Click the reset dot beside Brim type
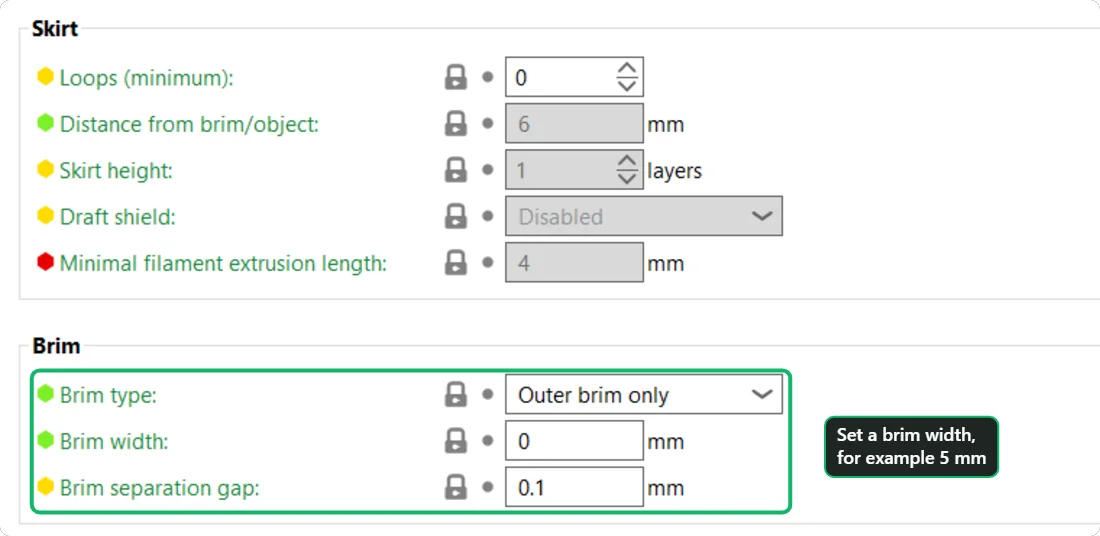The height and width of the screenshot is (536, 1100). tap(488, 395)
